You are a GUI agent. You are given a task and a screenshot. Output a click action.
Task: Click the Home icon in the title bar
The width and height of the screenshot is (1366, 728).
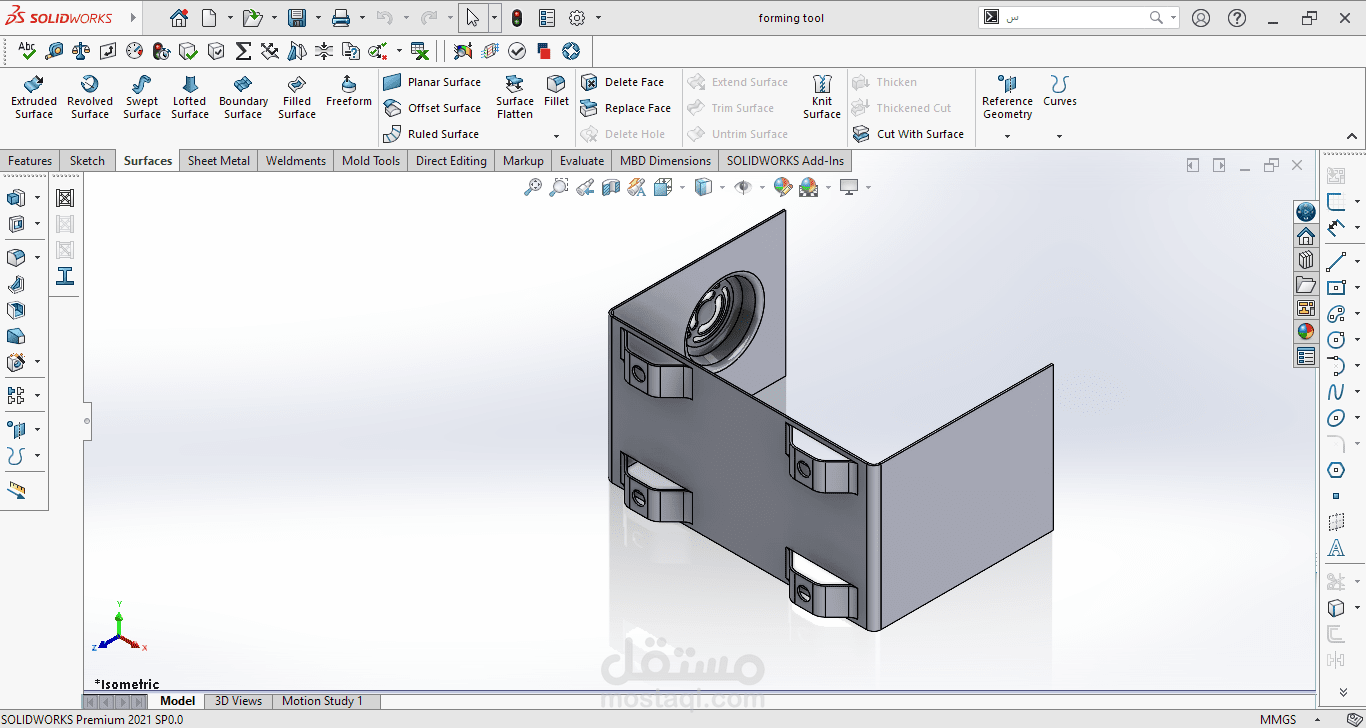178,18
